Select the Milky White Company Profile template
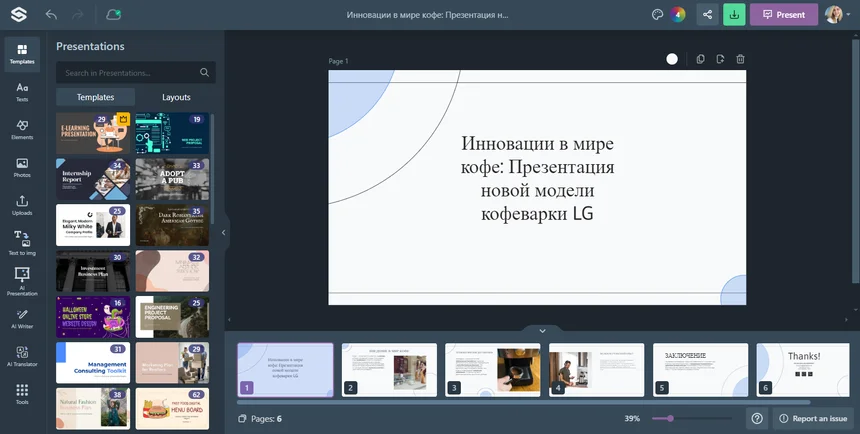Screen dimensions: 860x434 tap(93, 225)
